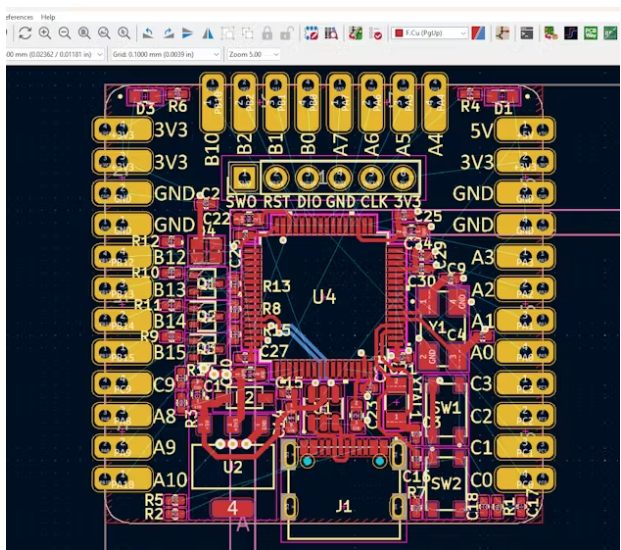Rotate selection counterclockwise
621x550 pixels.
coord(148,33)
